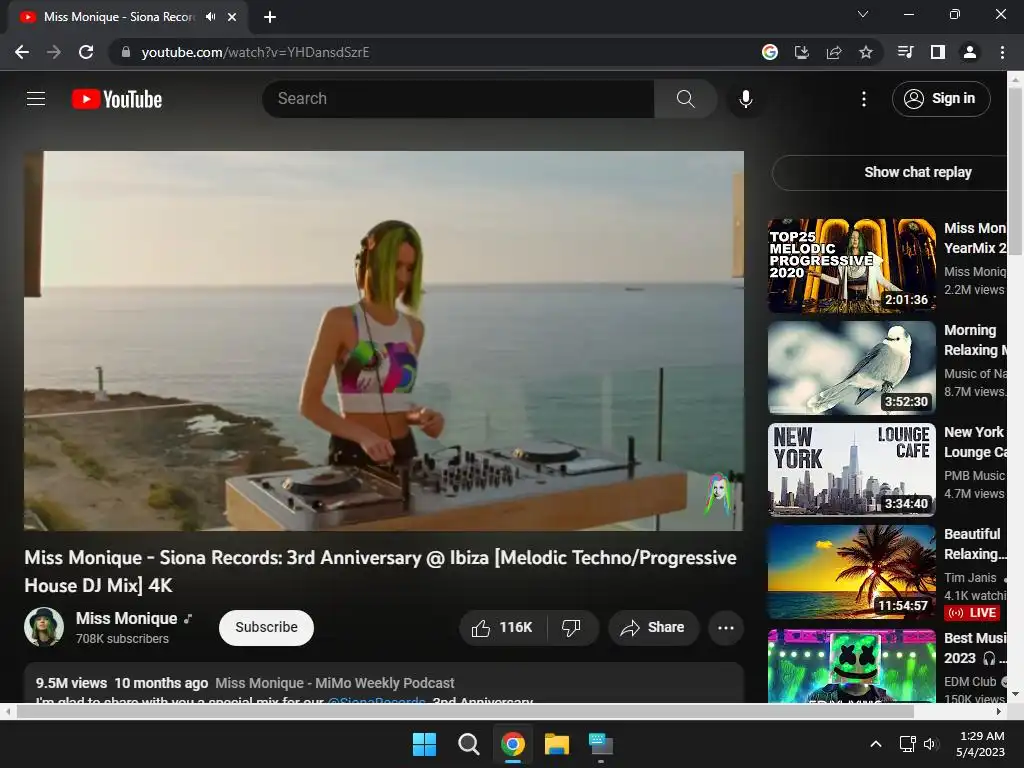Start voice search with microphone icon
This screenshot has width=1024, height=768.
coord(746,99)
